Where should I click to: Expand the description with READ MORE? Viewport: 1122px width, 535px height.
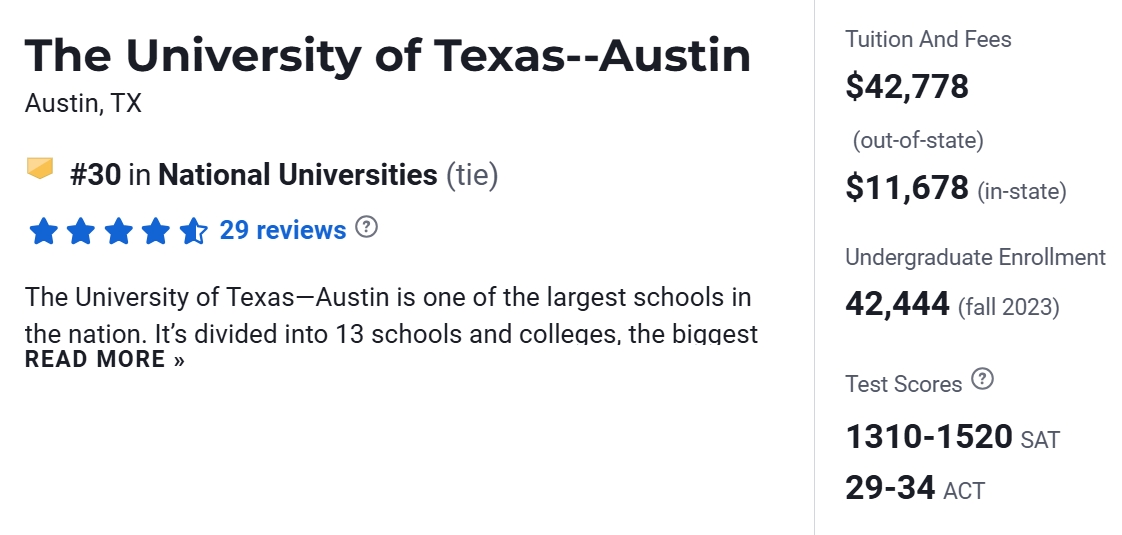point(105,360)
